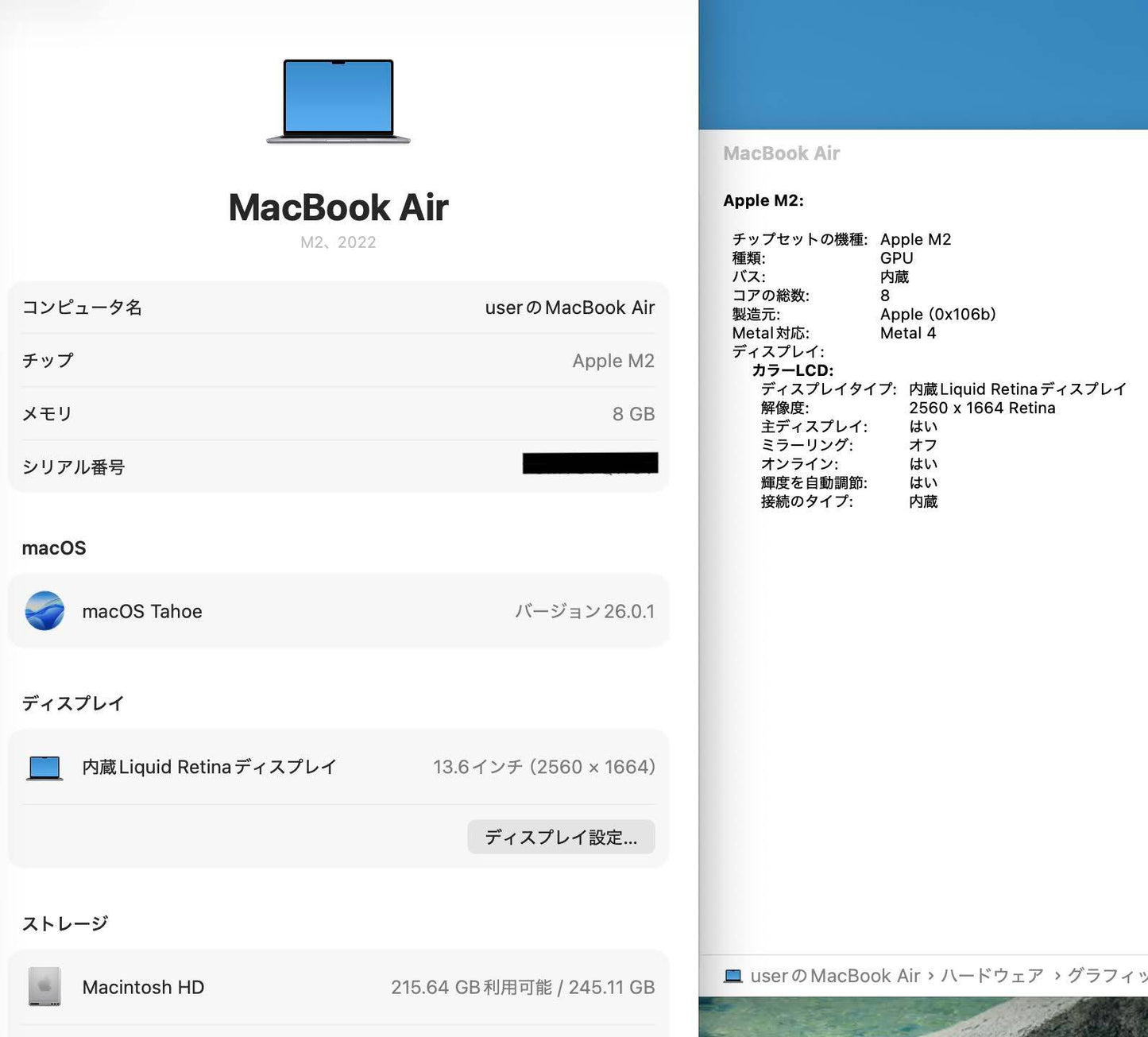Select the コンピュータ名 row
This screenshot has height=1037, width=1148.
point(338,308)
